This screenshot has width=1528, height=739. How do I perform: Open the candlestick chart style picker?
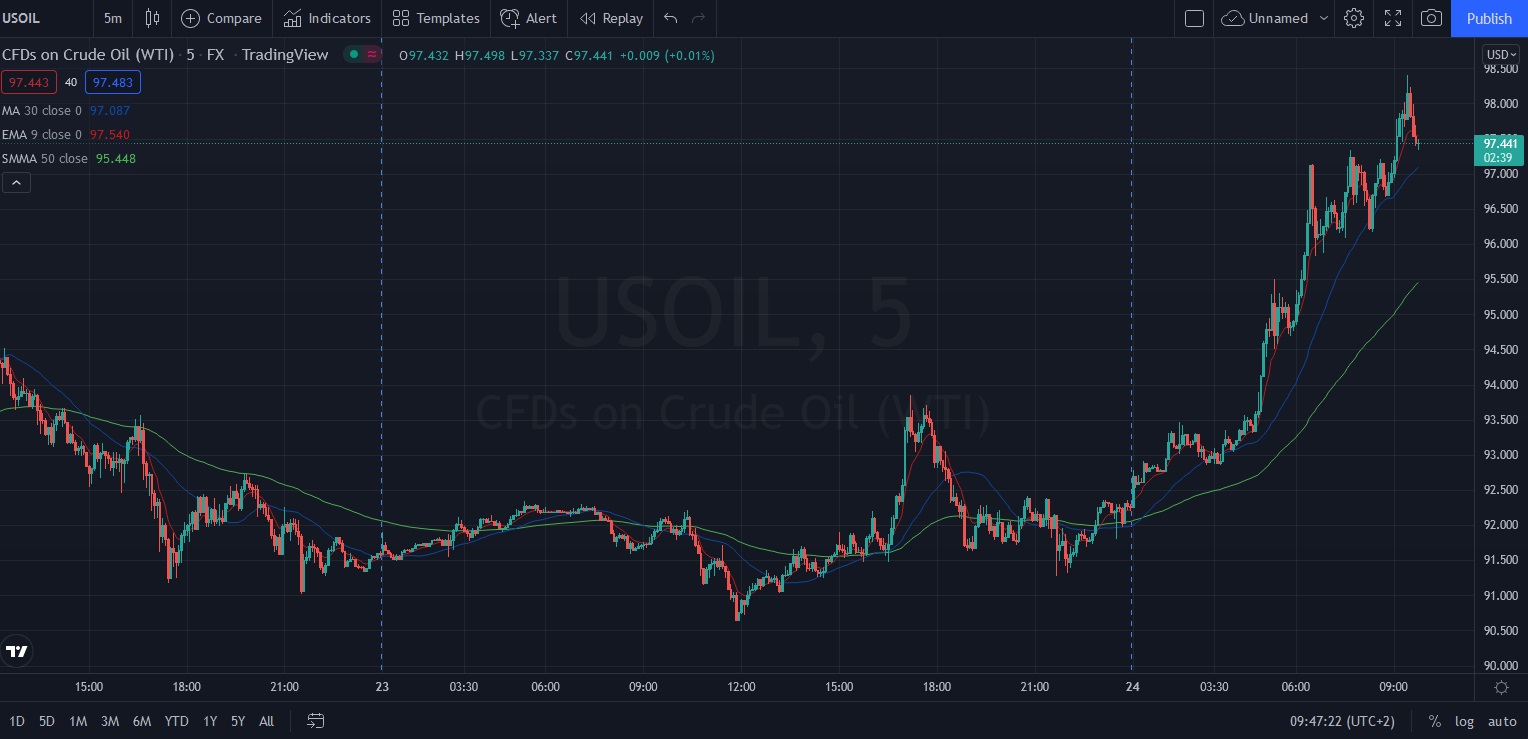(x=152, y=18)
